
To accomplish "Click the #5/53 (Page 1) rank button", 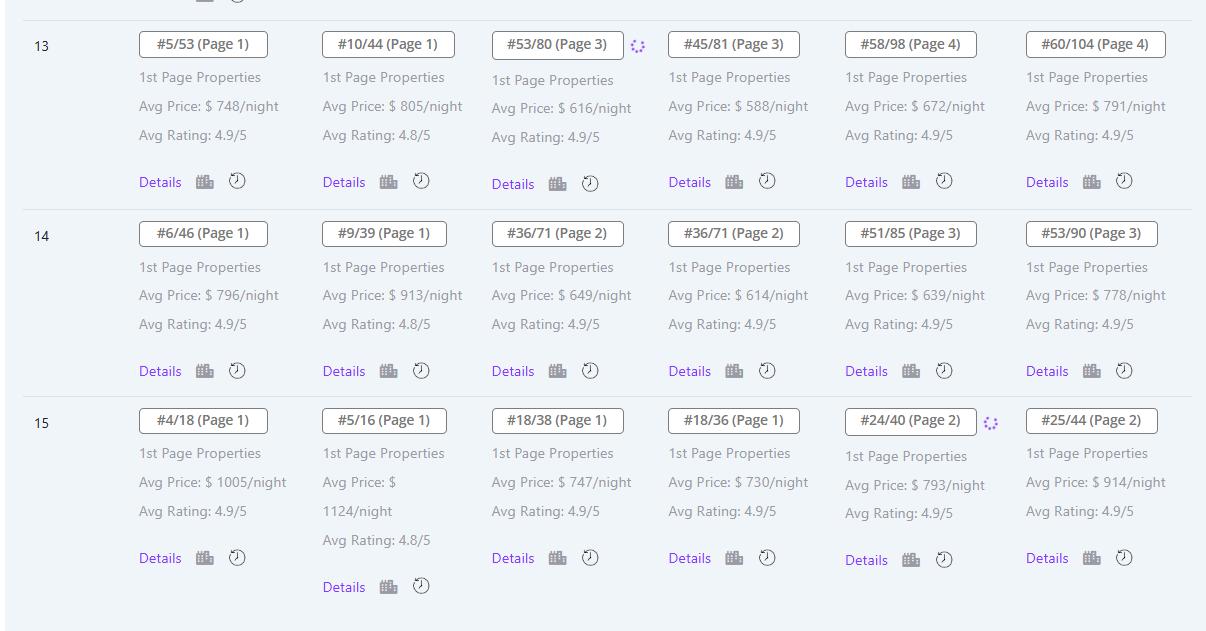I will (203, 44).
